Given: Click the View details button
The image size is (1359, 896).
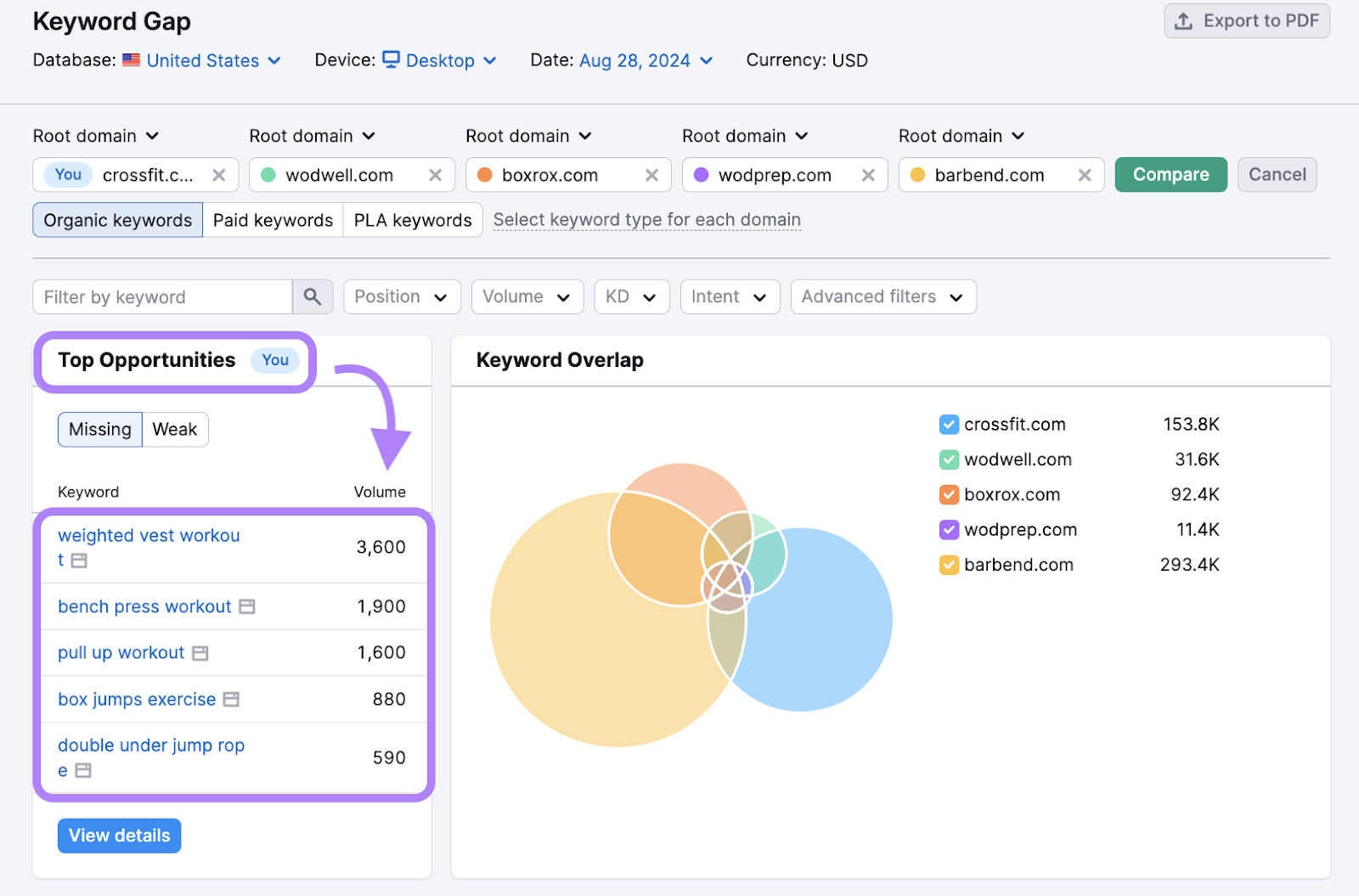Looking at the screenshot, I should [x=120, y=836].
